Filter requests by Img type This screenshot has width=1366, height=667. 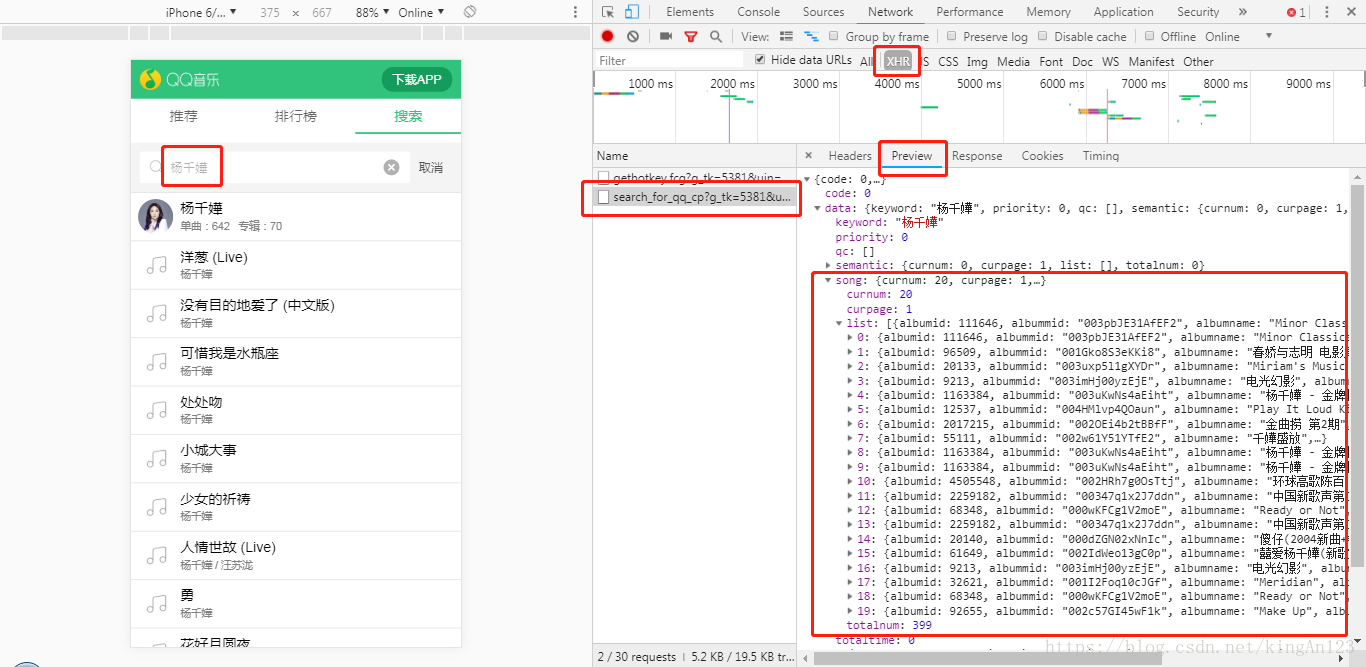(977, 61)
